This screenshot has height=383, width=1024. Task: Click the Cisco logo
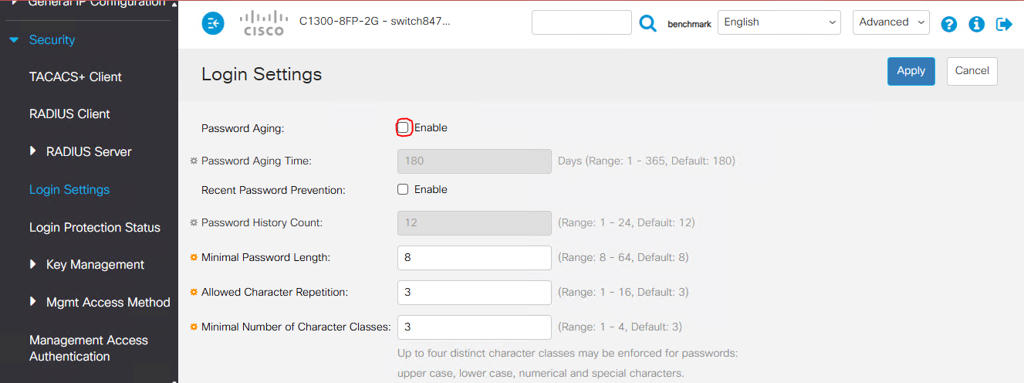click(x=264, y=23)
